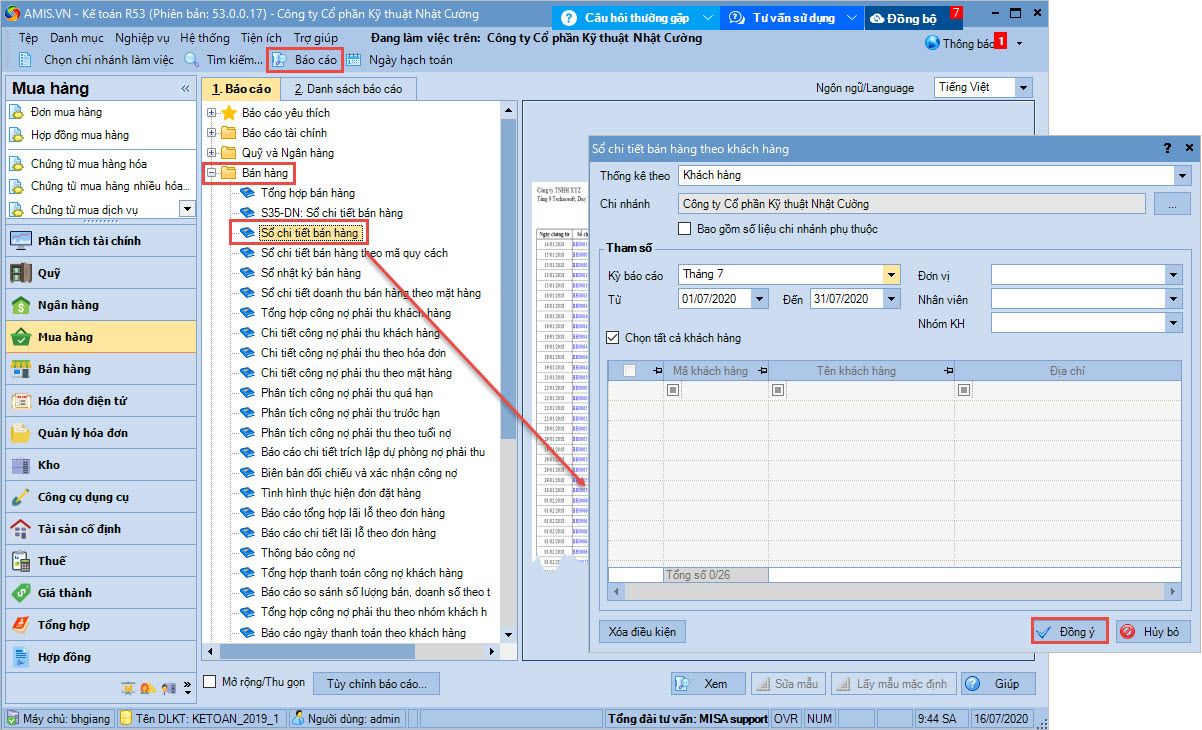This screenshot has height=730, width=1202.
Task: Open the Kỳ báo cáo dropdown
Action: [x=891, y=274]
